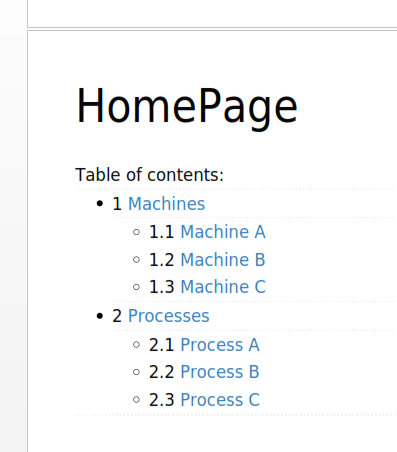Click the HomePage heading
397x452 pixels.
[x=187, y=107]
